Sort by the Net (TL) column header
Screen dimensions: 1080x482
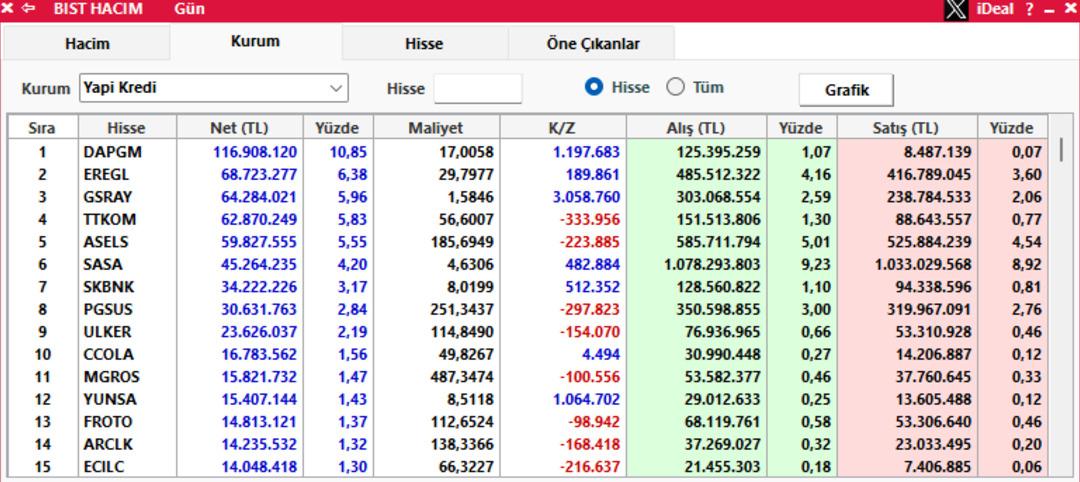tap(240, 128)
